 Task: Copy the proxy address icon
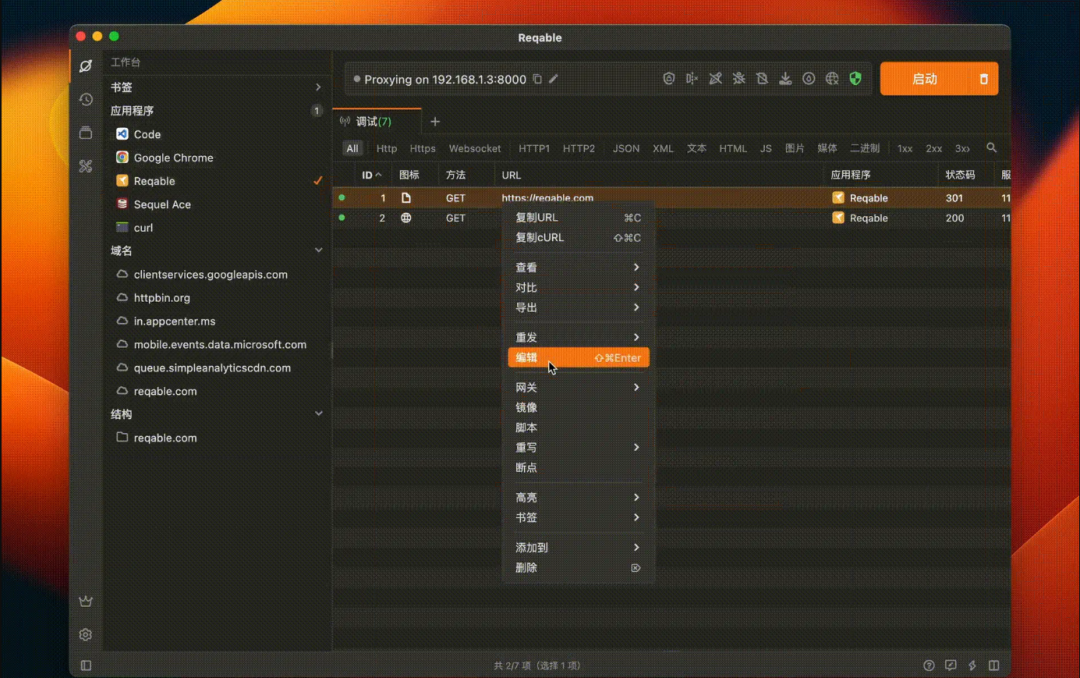537,79
